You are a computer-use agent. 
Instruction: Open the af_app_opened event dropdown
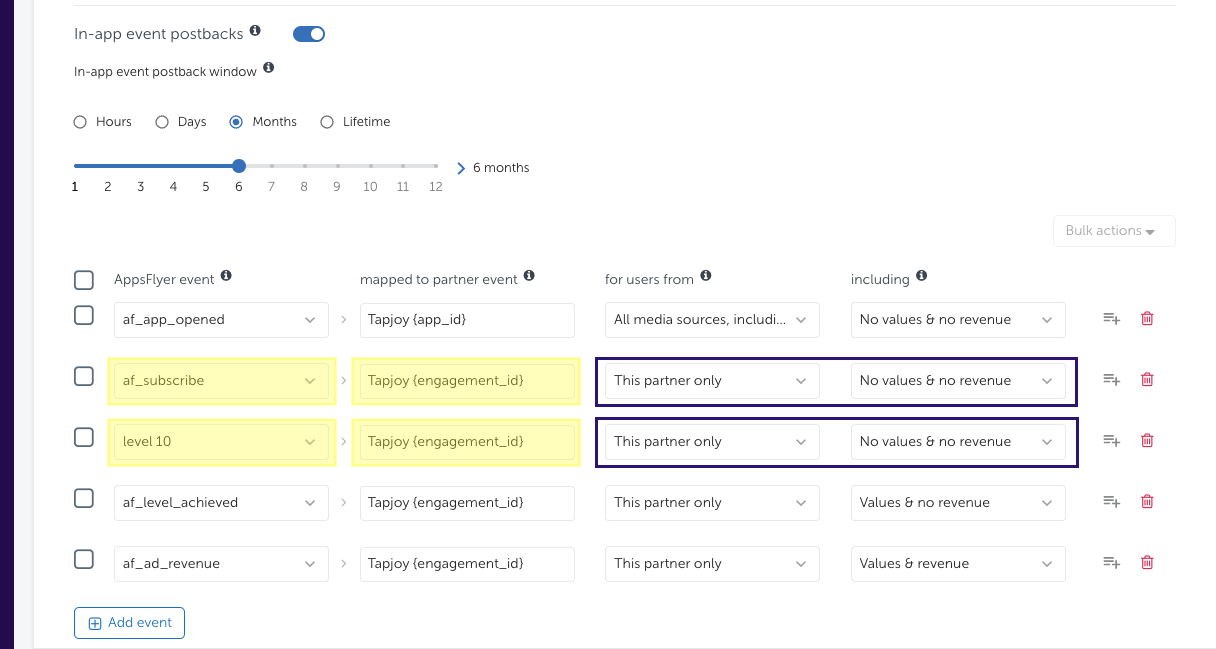(x=221, y=320)
